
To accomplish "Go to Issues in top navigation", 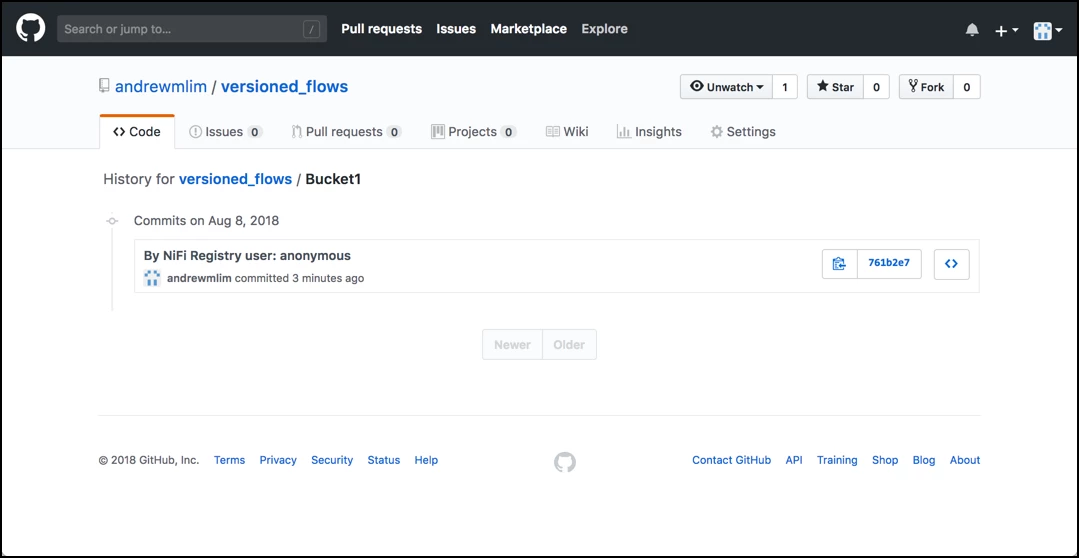I will point(456,29).
